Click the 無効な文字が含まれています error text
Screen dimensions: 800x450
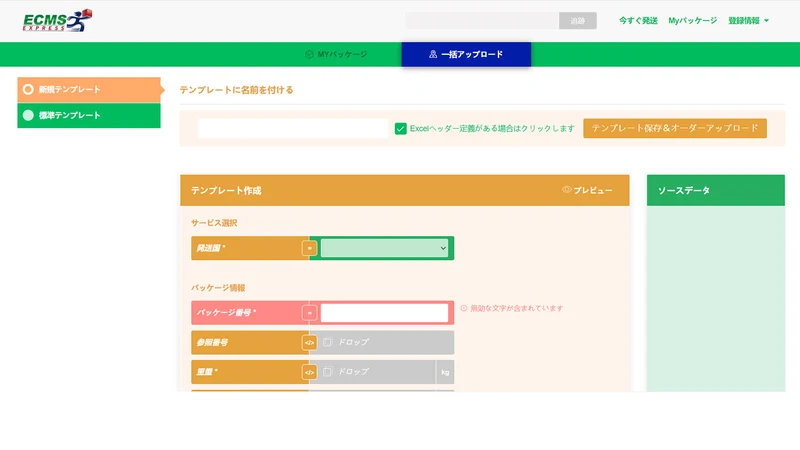(516, 308)
